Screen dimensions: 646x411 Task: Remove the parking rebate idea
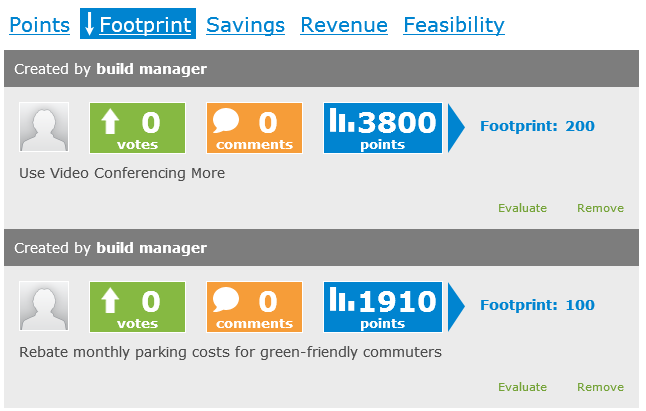point(600,387)
